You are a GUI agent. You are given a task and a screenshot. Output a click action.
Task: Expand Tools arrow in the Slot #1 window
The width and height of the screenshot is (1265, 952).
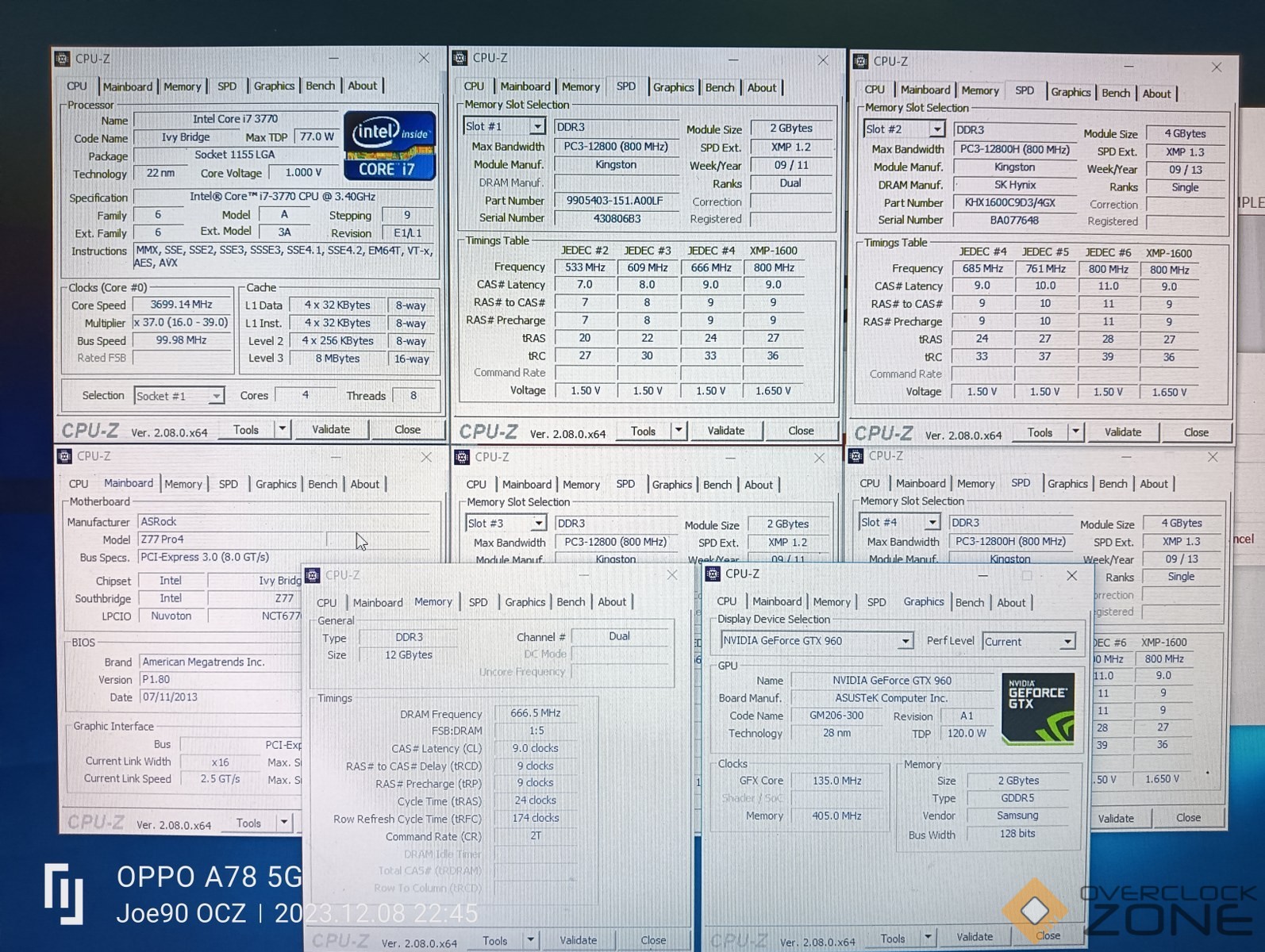coord(679,431)
